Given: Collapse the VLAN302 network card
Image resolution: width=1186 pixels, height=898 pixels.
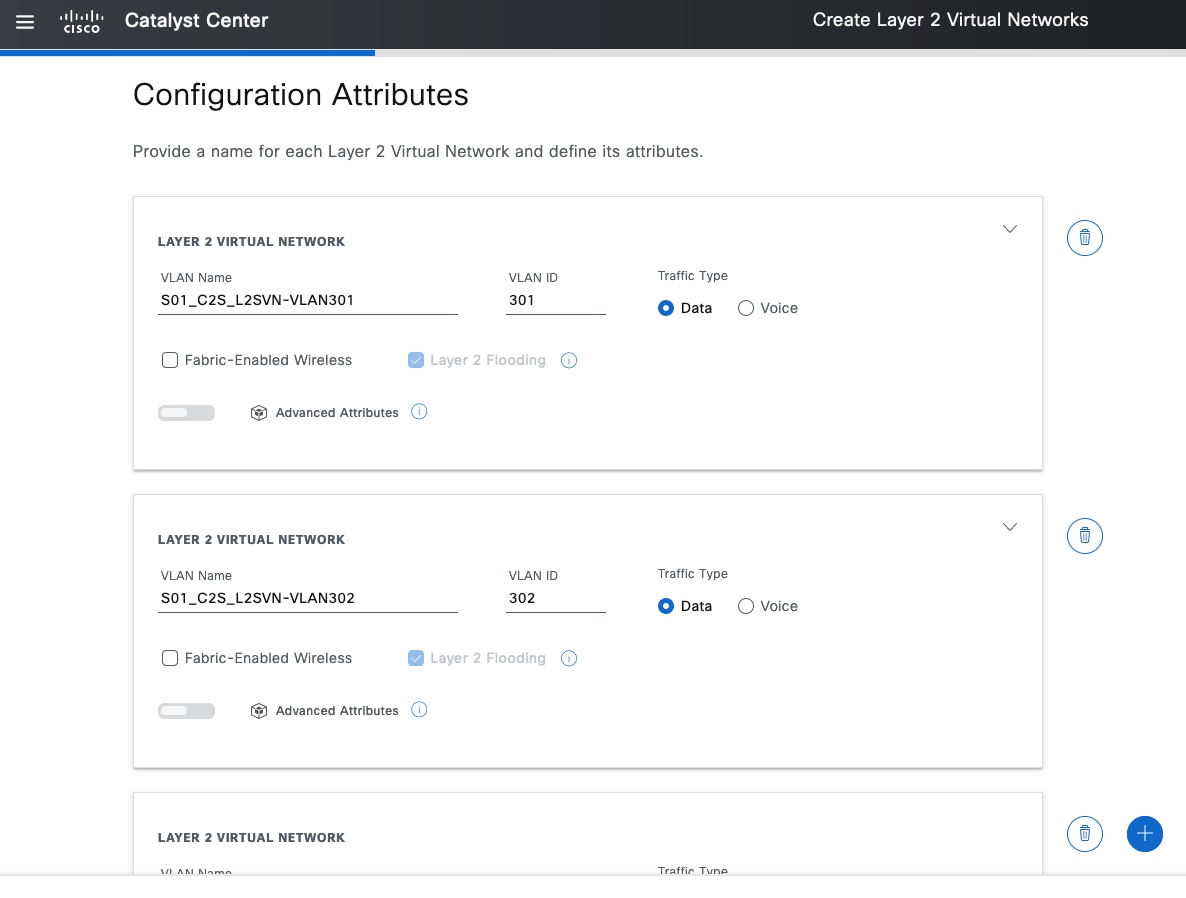Looking at the screenshot, I should coord(1010,527).
